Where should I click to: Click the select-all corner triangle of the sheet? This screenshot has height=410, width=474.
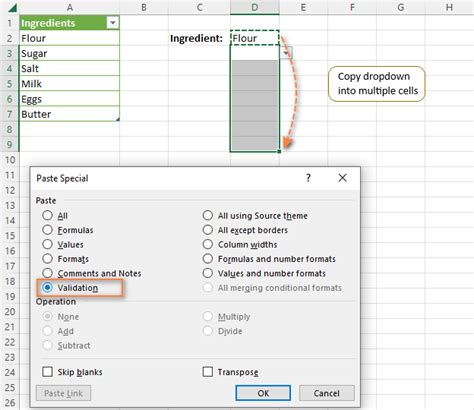click(x=12, y=7)
